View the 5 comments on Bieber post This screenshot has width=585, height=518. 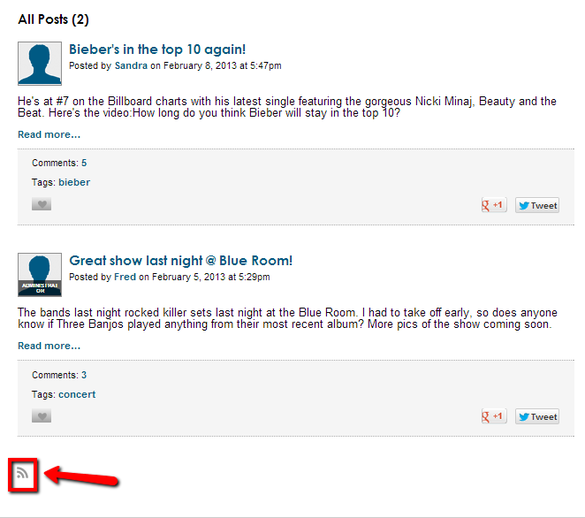pos(84,163)
